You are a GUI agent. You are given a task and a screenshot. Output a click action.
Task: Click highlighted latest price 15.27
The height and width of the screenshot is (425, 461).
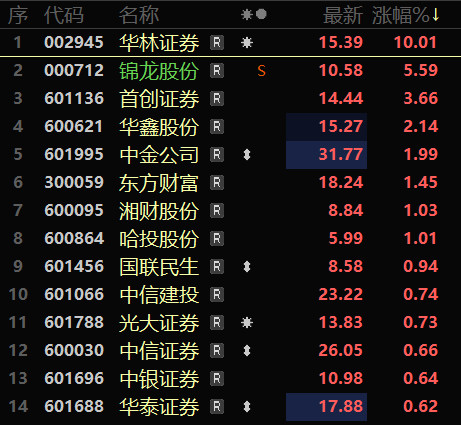[341, 127]
